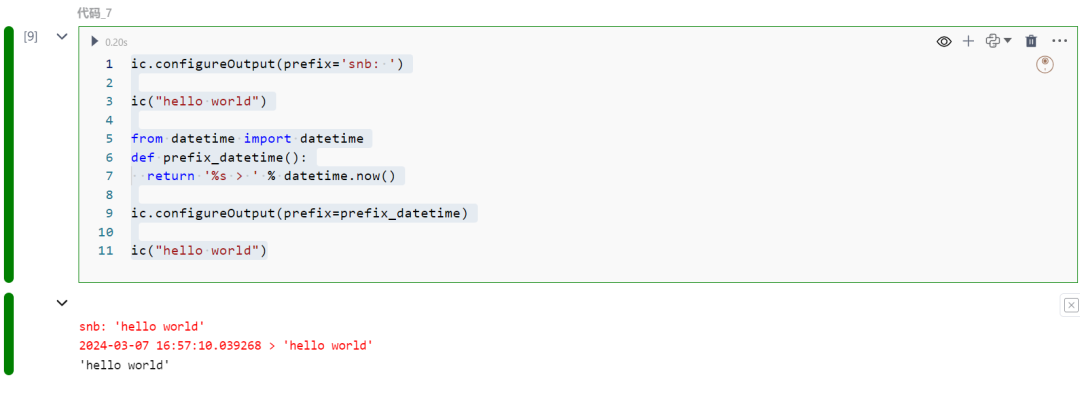The image size is (1080, 404).
Task: Click the green bar beside the output
Action: pos(9,334)
